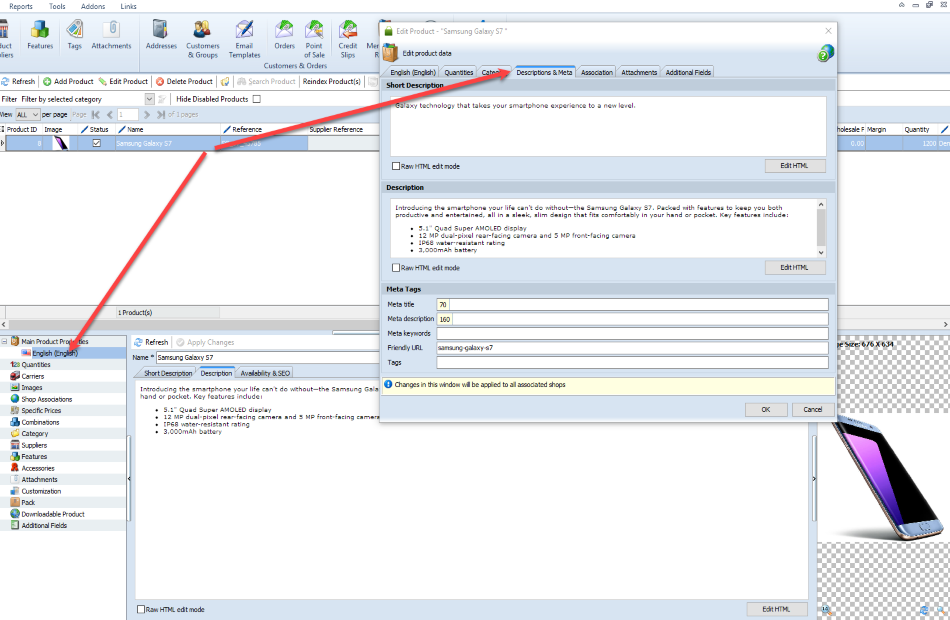Enable Raw HTML edit mode for Short Description
This screenshot has height=620, width=950.
[396, 166]
